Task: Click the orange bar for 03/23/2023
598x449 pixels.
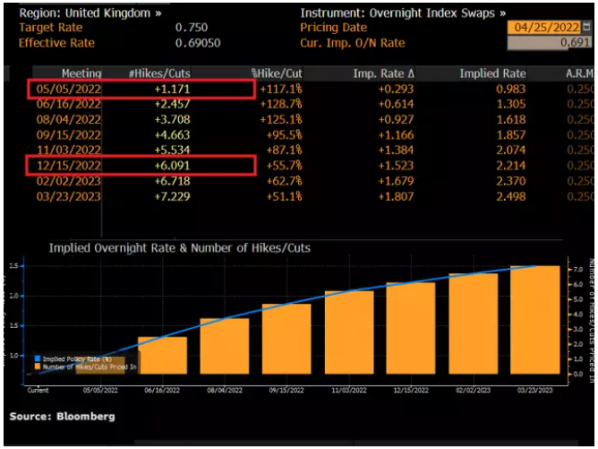Action: (x=535, y=320)
